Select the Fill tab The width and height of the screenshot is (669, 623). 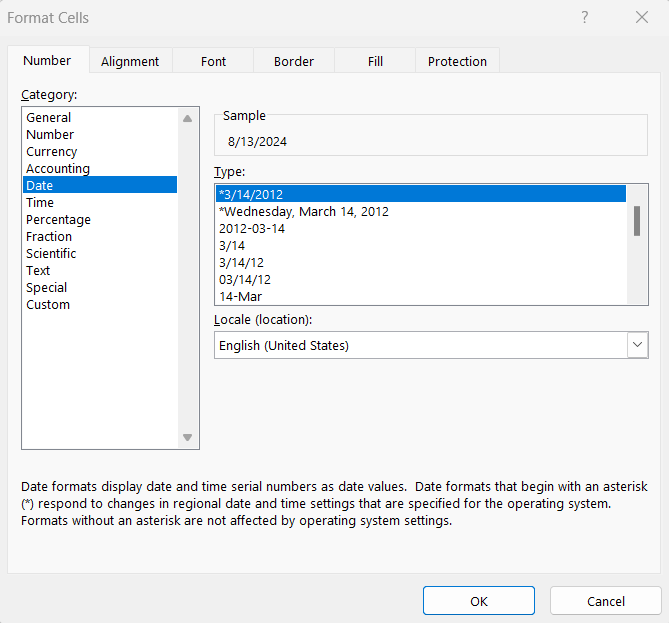[x=375, y=61]
